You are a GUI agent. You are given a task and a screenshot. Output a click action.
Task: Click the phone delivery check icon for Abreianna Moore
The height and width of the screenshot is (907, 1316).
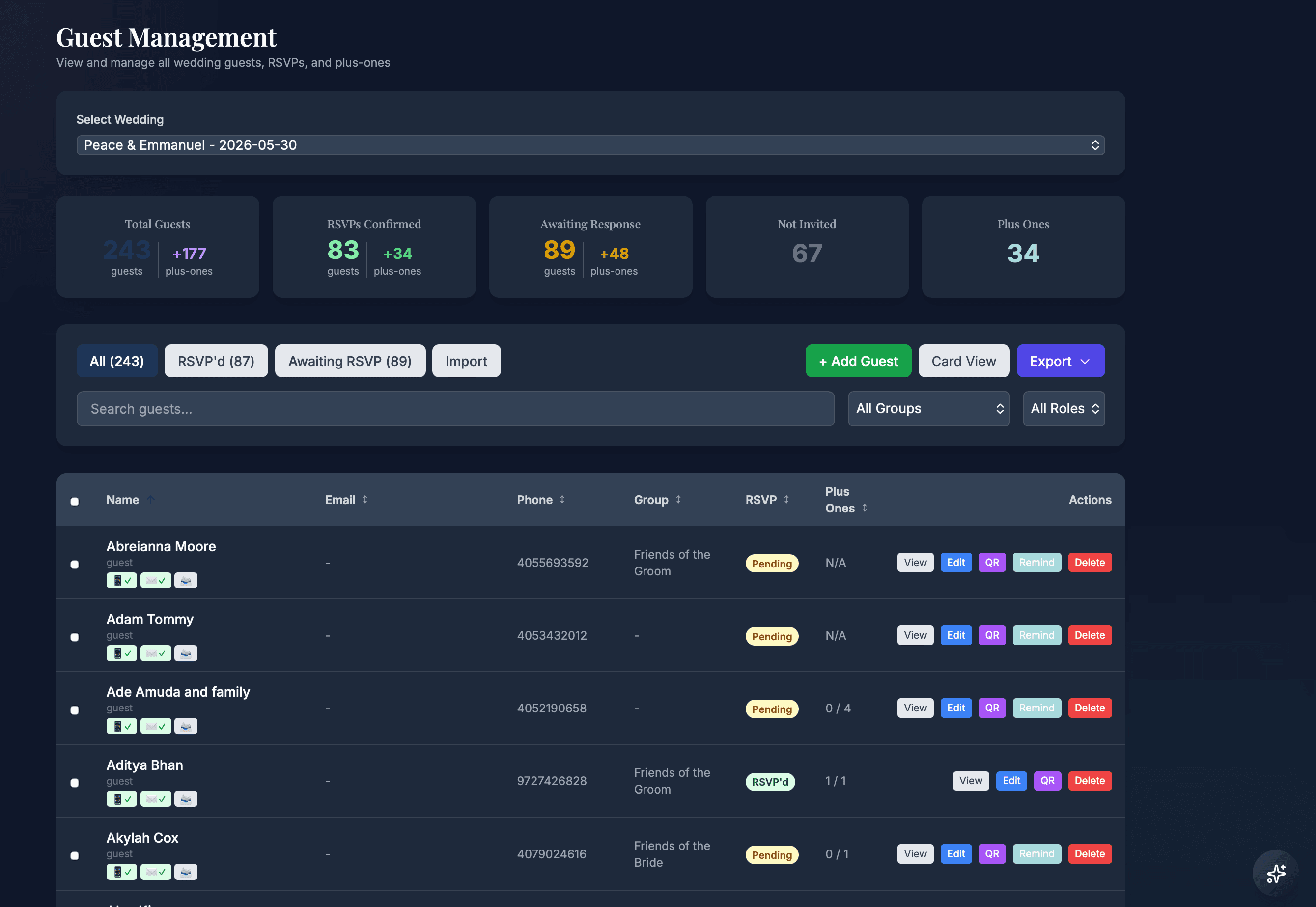[x=122, y=580]
